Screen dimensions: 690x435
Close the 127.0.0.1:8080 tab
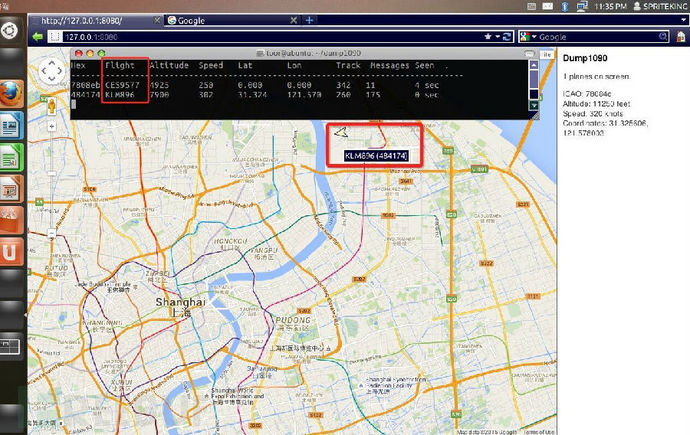(157, 20)
